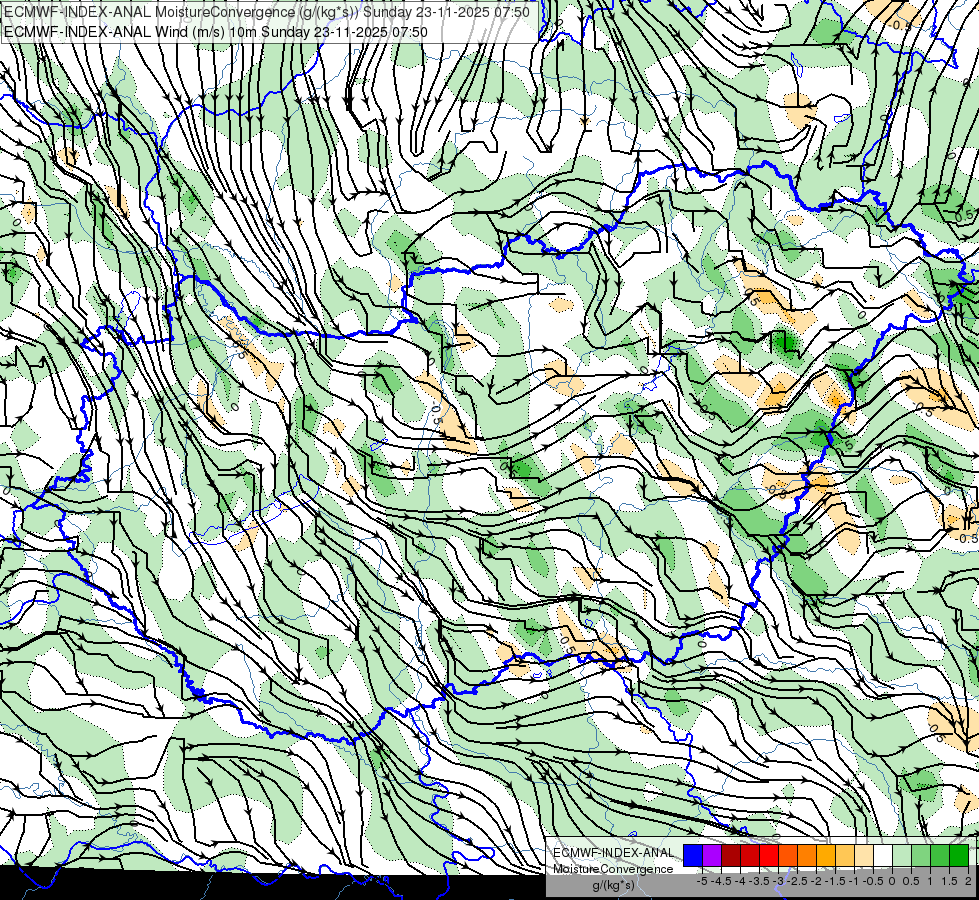Click the legend value -1.5
Screen dimensions: 979x900
tap(835, 881)
